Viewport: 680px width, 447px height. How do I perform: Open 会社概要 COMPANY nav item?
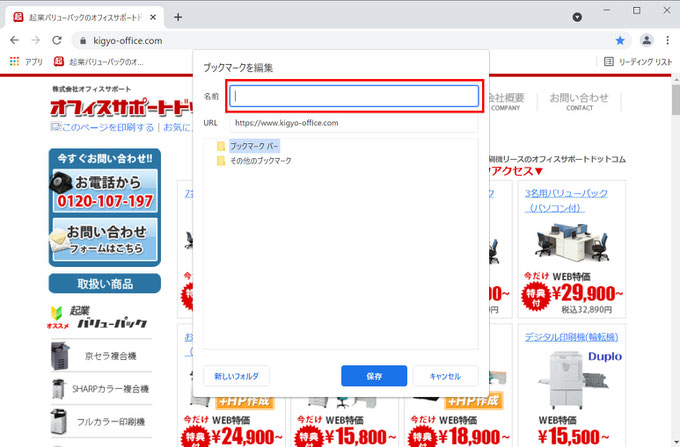pos(506,101)
